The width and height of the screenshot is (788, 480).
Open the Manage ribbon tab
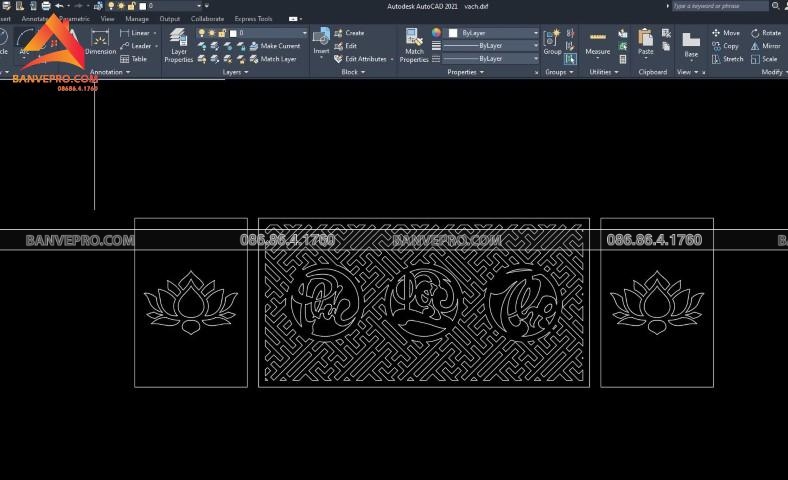point(137,19)
